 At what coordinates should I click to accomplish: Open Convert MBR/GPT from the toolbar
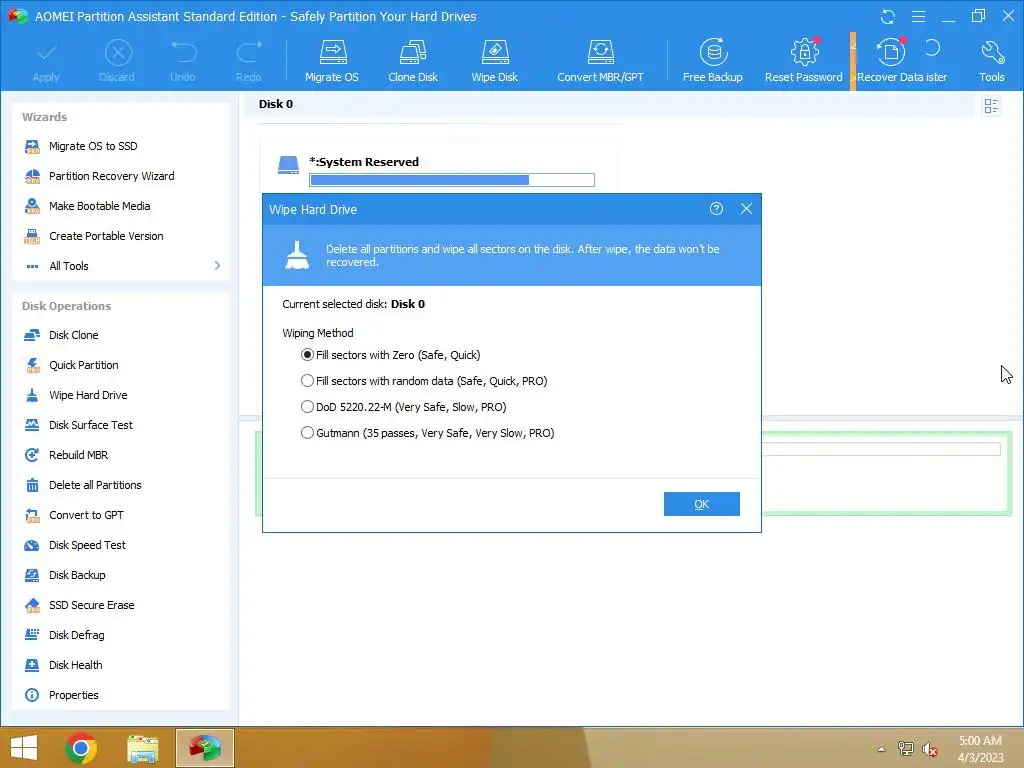coord(600,61)
